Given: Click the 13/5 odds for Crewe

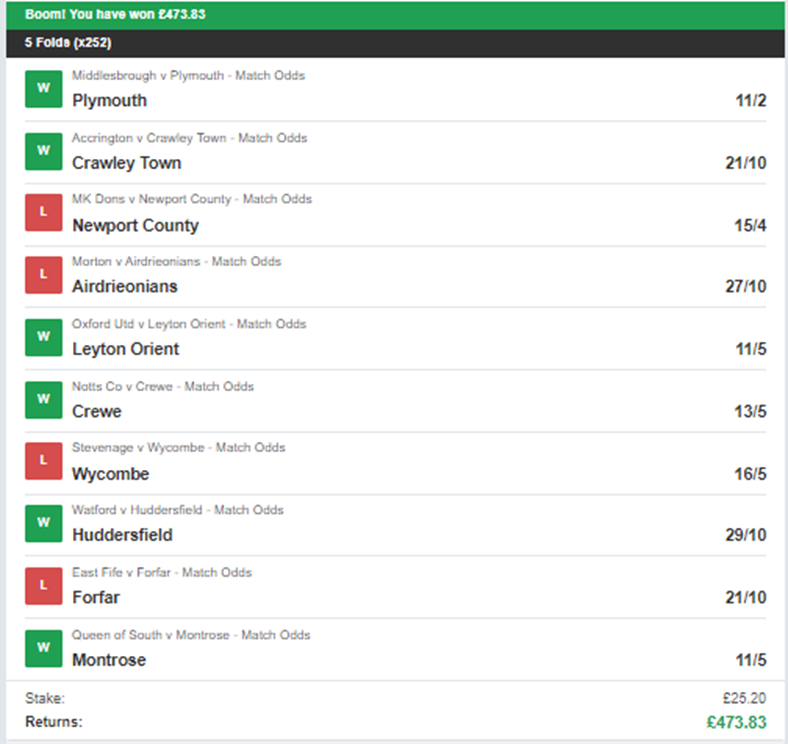Looking at the screenshot, I should 750,411.
